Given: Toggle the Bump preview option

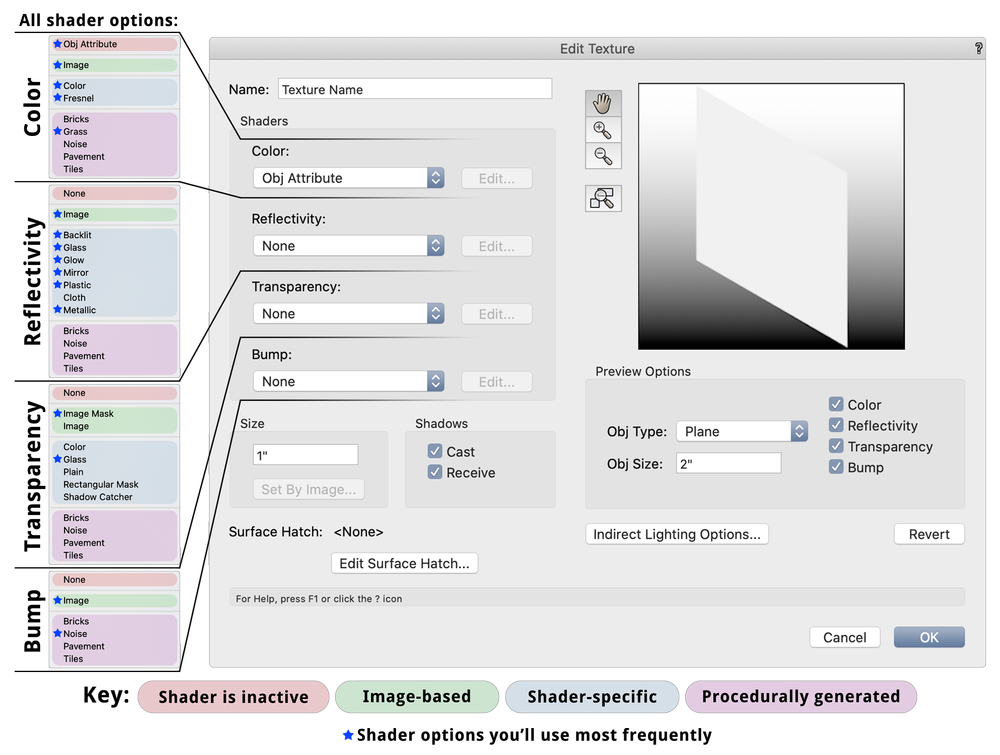Looking at the screenshot, I should [836, 466].
